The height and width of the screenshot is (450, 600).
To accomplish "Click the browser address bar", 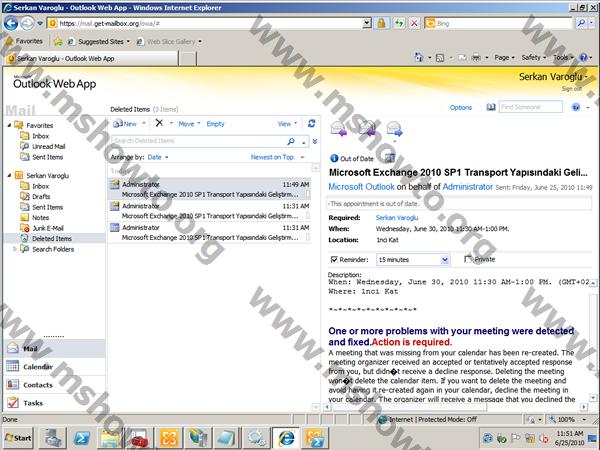I will [x=210, y=23].
